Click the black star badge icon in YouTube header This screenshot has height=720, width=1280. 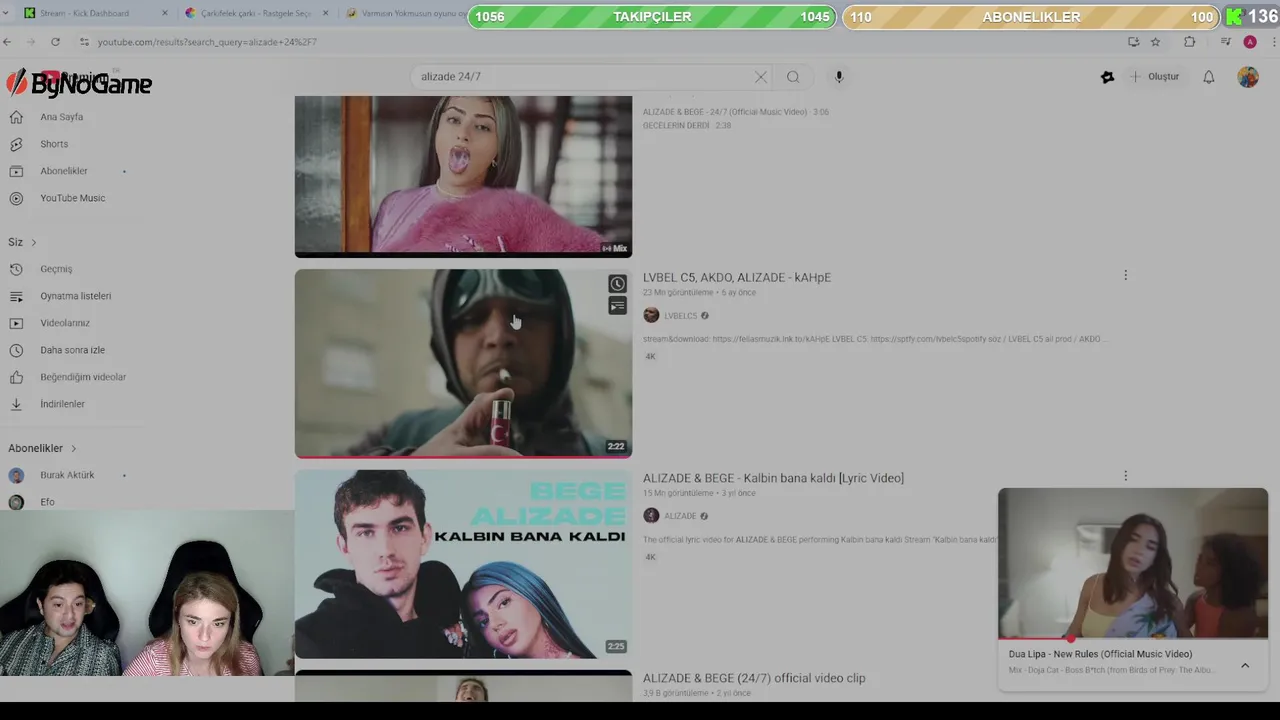click(x=1107, y=77)
